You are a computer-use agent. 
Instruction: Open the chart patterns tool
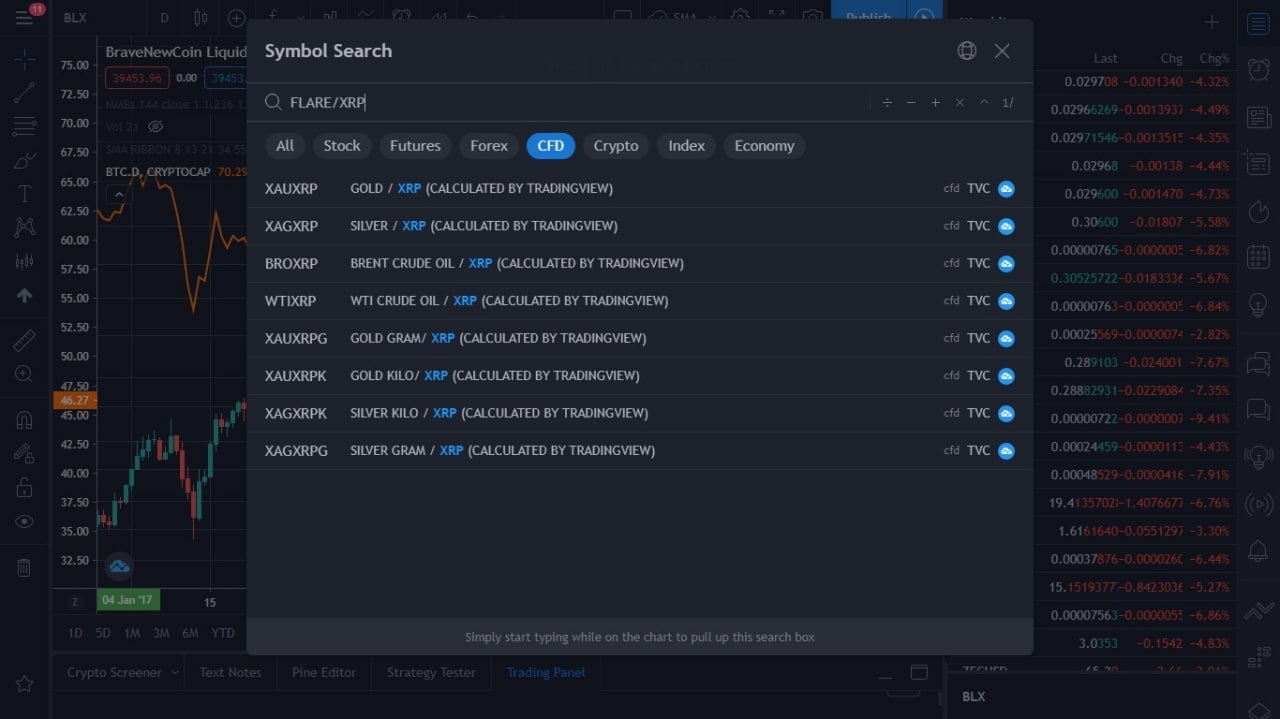24,228
